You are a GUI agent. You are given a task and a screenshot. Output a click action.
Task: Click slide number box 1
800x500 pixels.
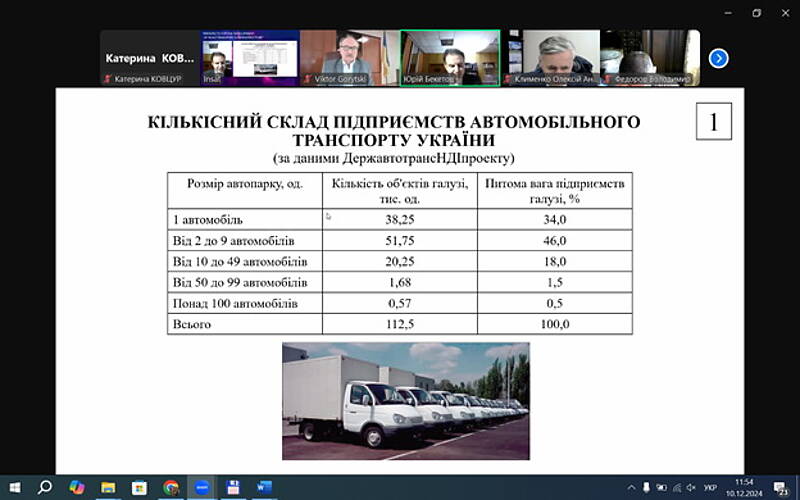click(x=714, y=121)
